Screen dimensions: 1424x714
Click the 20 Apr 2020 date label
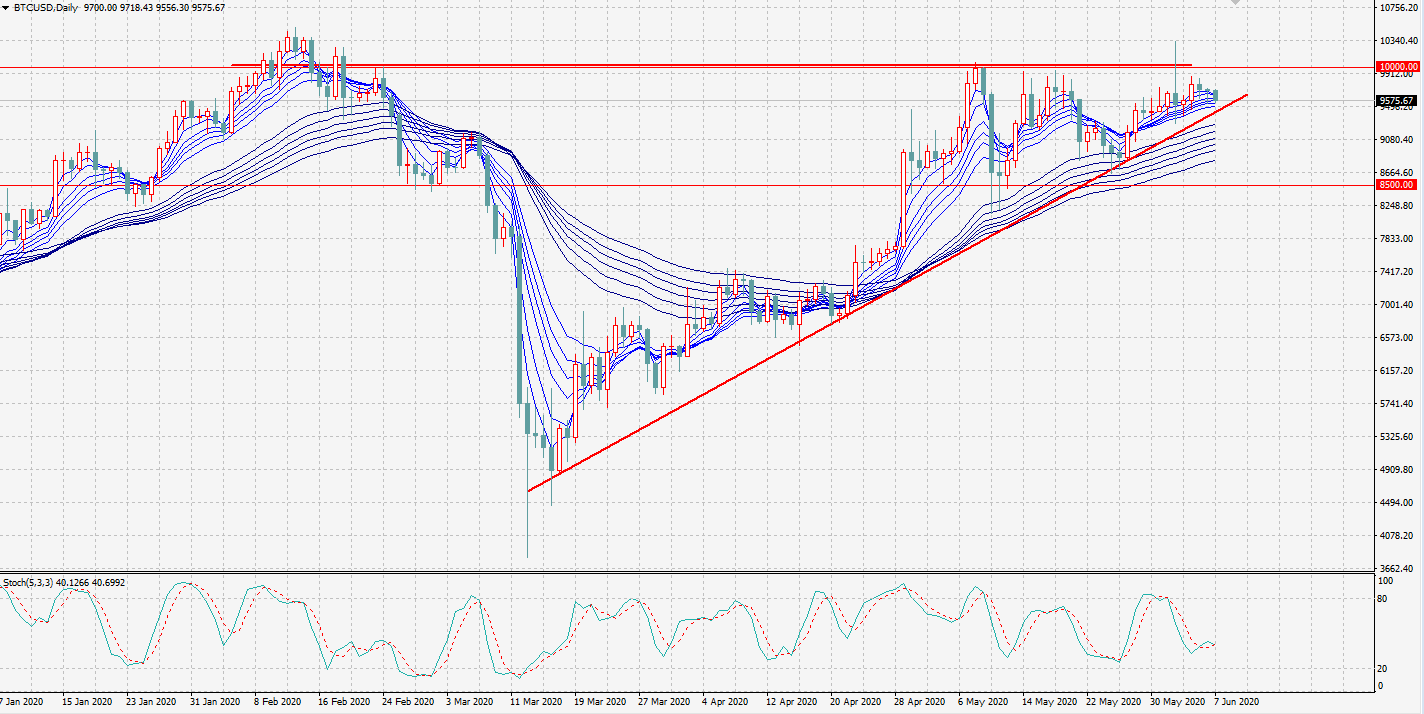855,702
